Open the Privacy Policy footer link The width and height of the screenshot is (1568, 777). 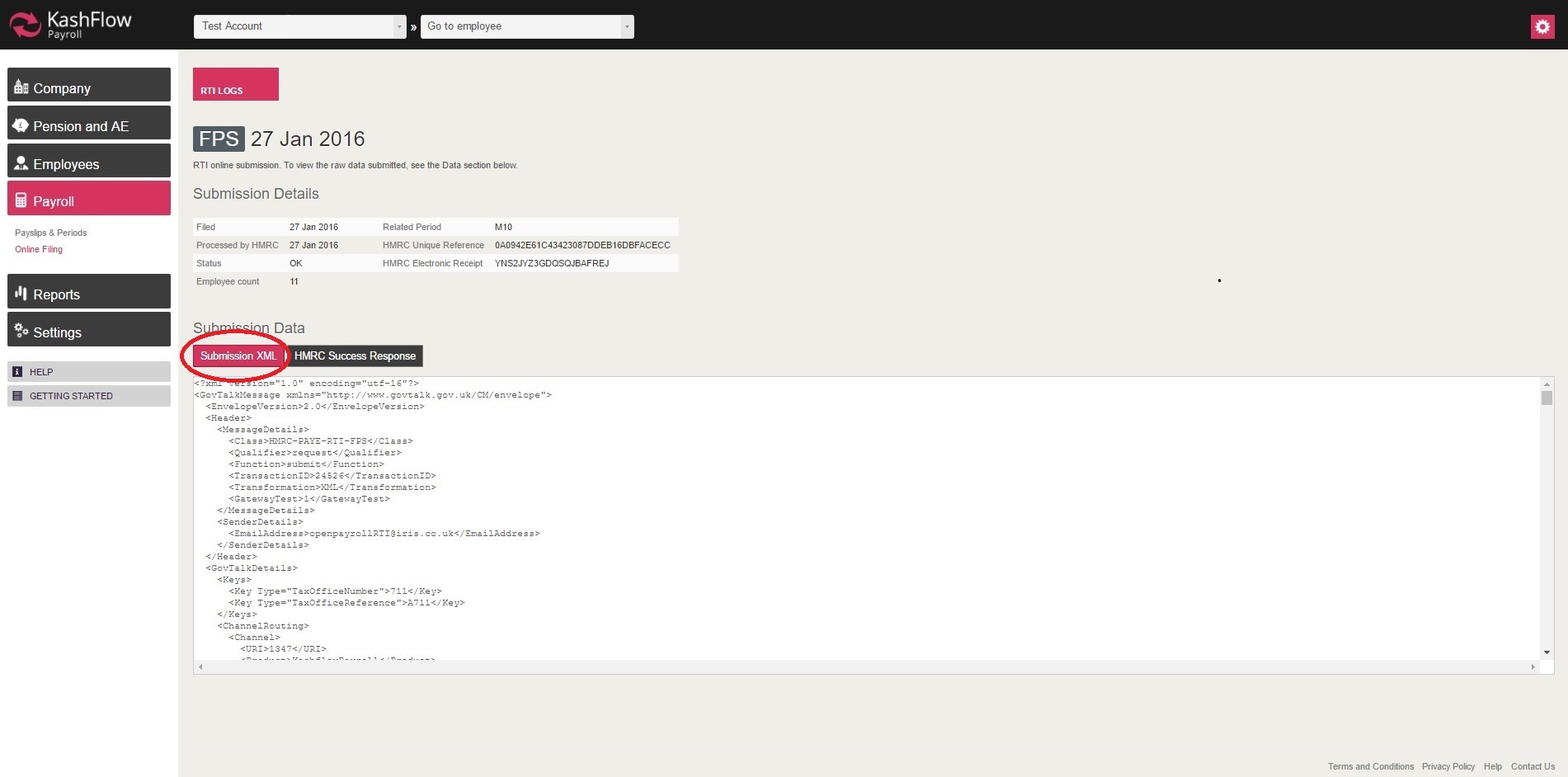coord(1448,766)
